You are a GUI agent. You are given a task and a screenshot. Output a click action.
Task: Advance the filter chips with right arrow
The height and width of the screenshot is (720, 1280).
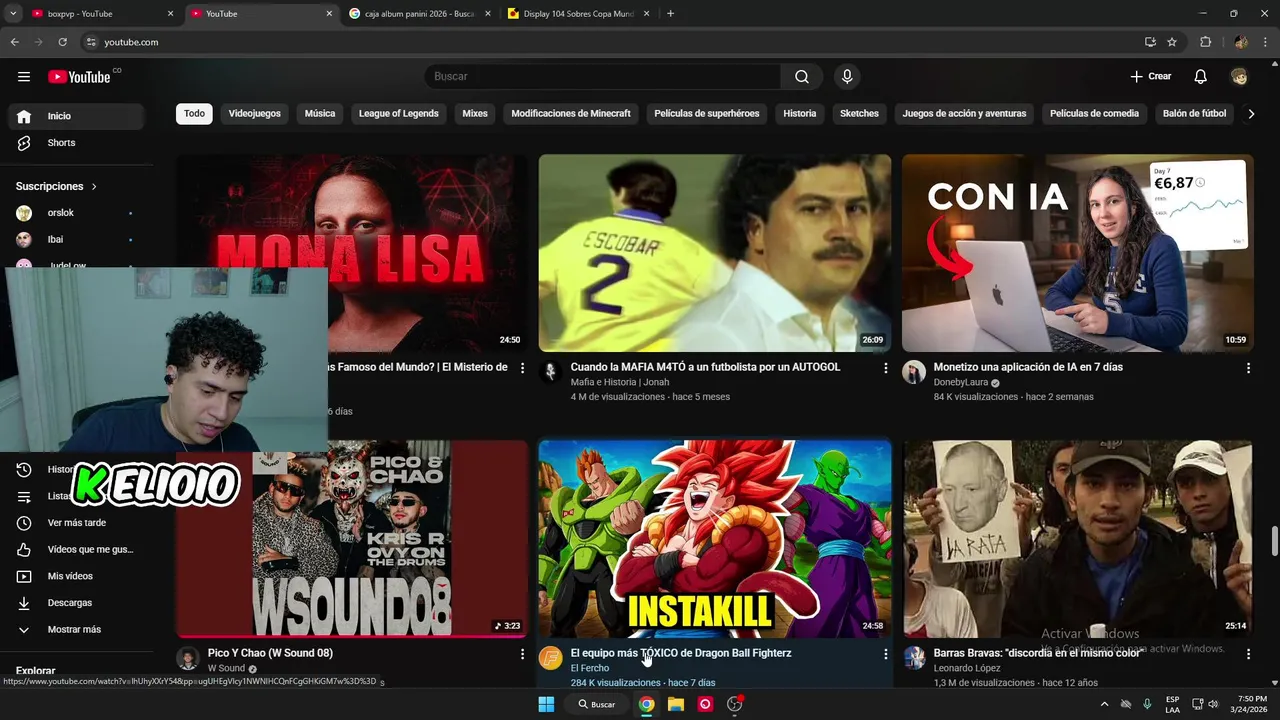pyautogui.click(x=1251, y=114)
